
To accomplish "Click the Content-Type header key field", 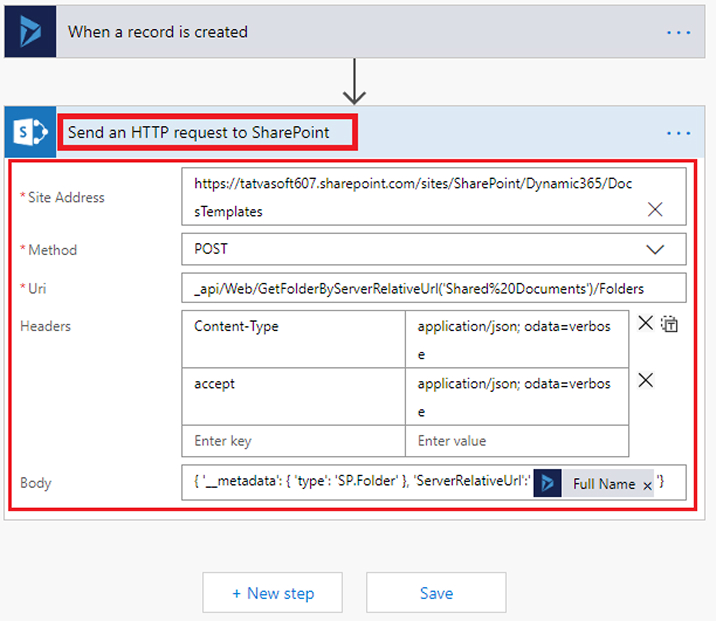I will (294, 339).
